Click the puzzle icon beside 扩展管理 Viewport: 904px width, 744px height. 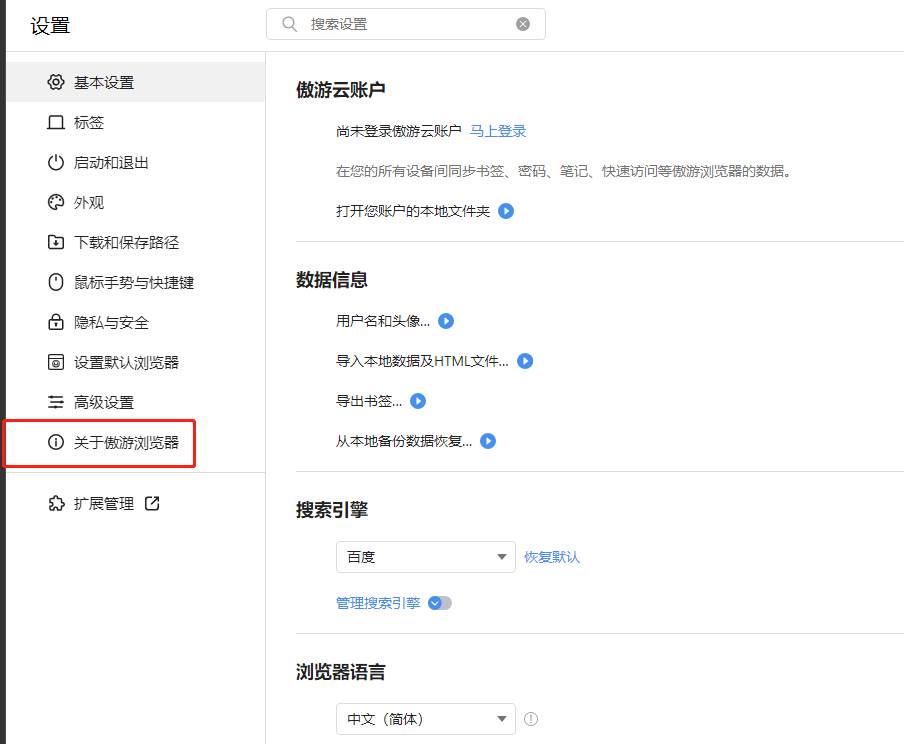[x=56, y=503]
